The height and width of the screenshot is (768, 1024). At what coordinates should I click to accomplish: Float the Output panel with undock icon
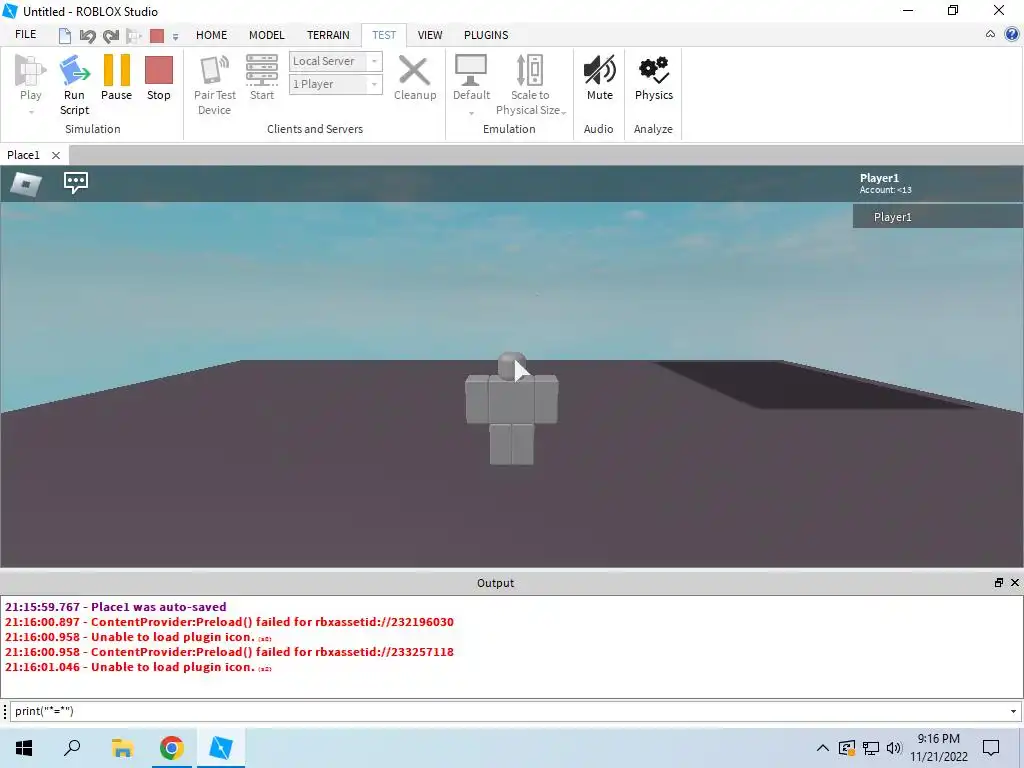pos(999,583)
